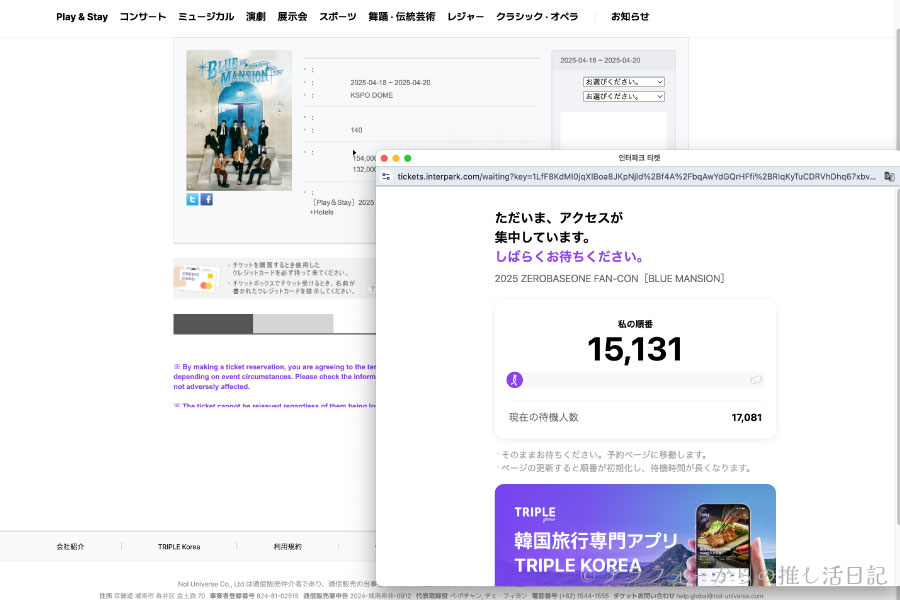Share the event on Facebook icon
Image resolution: width=900 pixels, height=600 pixels.
(207, 199)
